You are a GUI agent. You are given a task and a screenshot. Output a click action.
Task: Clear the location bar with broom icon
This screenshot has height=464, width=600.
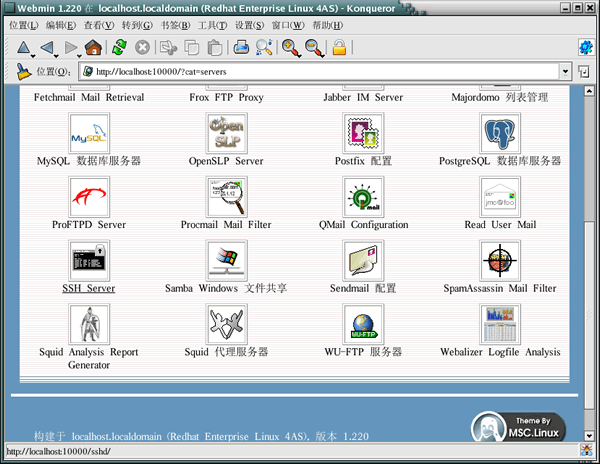point(23,71)
